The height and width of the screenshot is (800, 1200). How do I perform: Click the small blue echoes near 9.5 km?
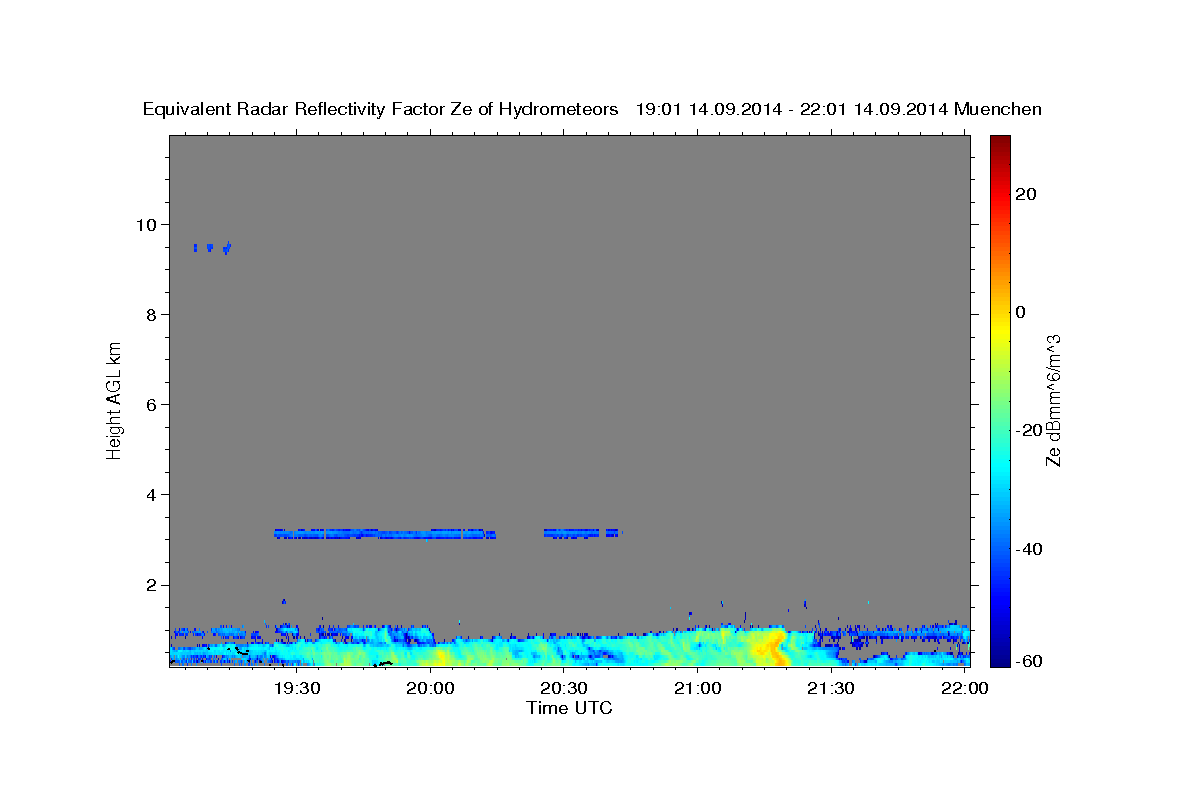coord(212,247)
